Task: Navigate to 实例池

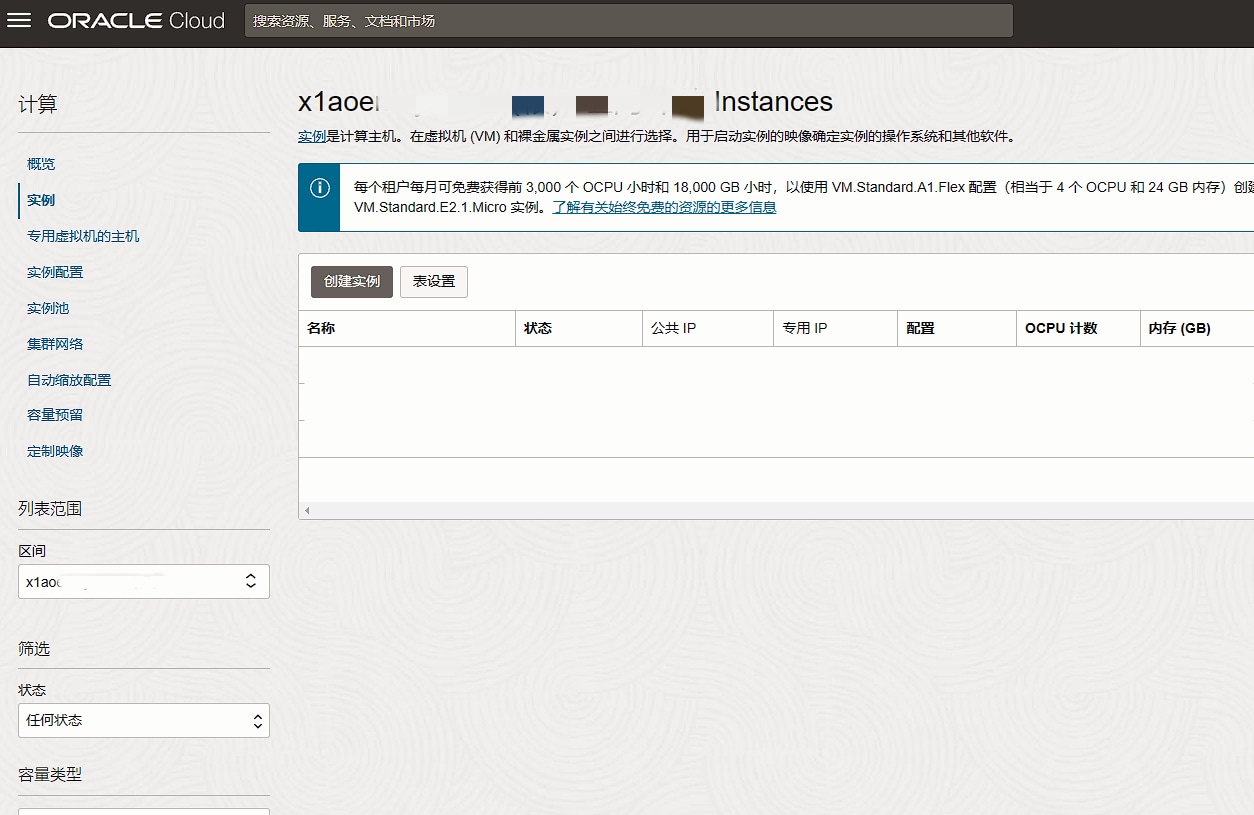Action: coord(48,308)
